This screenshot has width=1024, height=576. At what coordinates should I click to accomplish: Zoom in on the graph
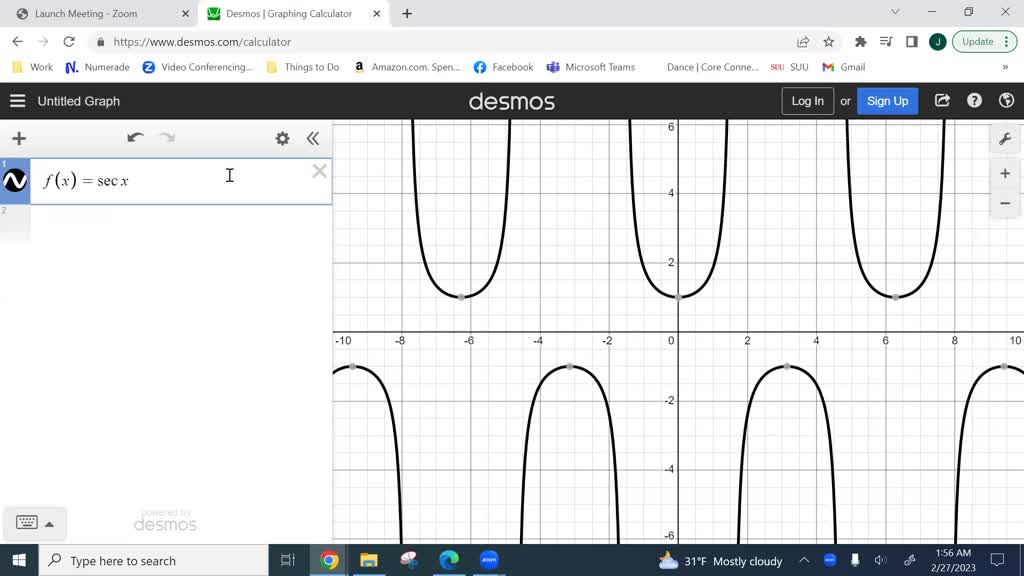click(x=1005, y=174)
